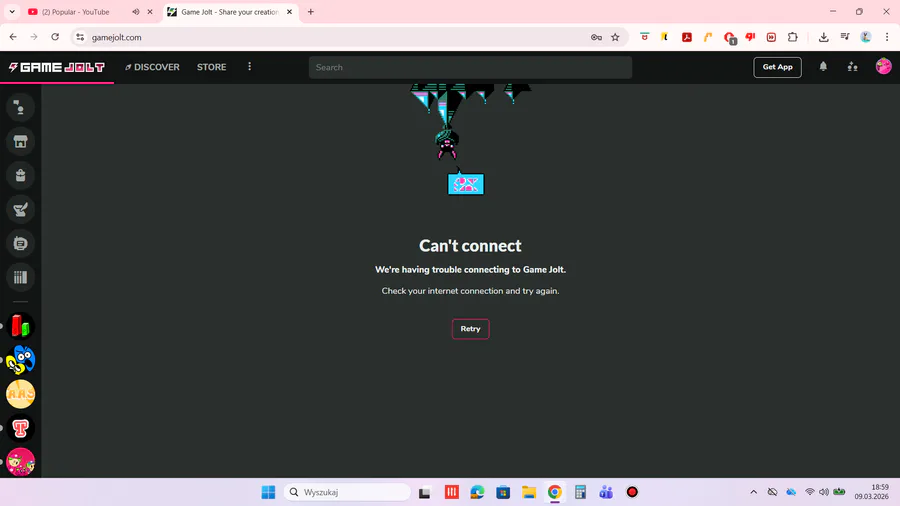
Task: Open the friends icon in navbar
Action: (852, 67)
